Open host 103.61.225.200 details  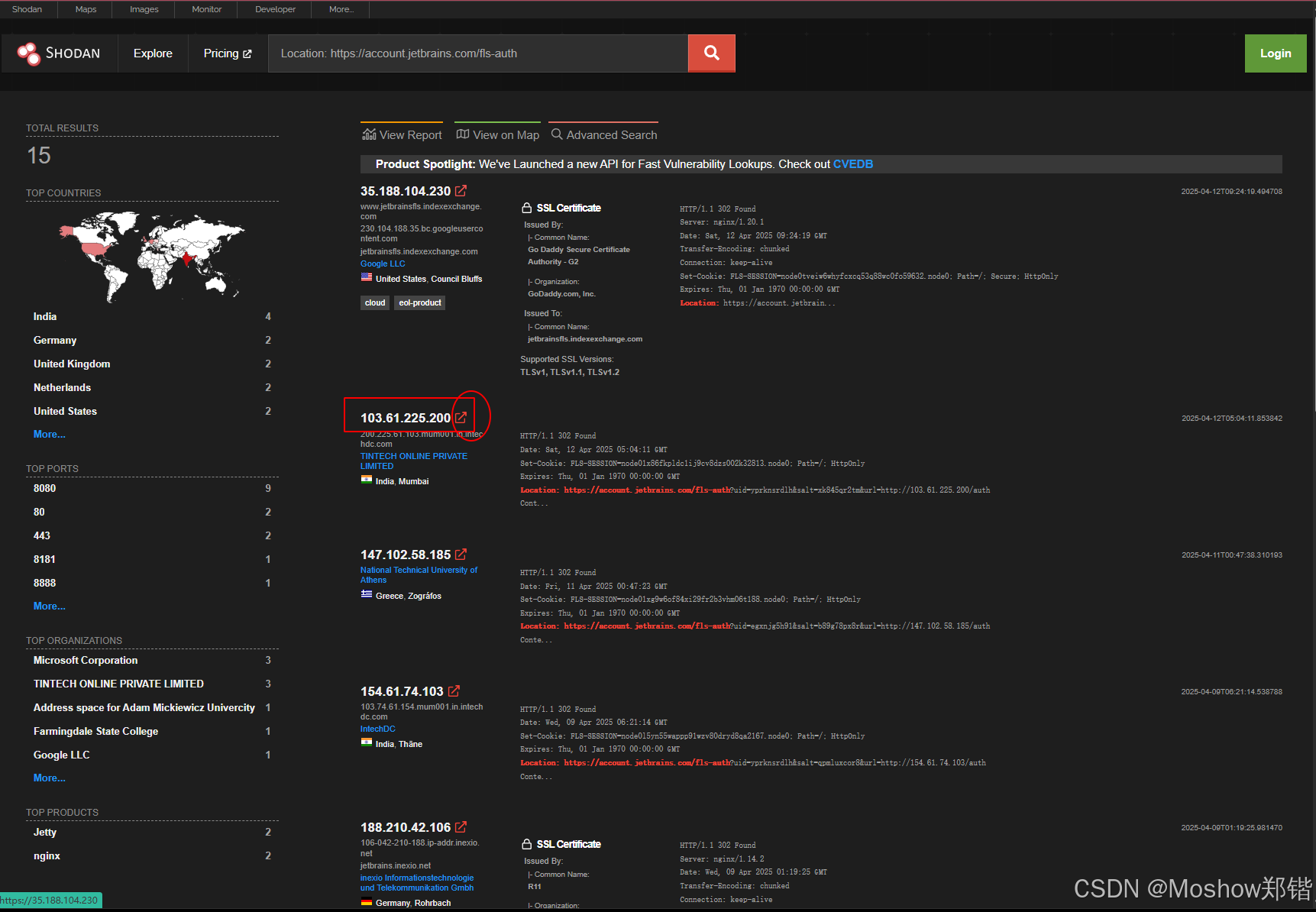coord(406,418)
